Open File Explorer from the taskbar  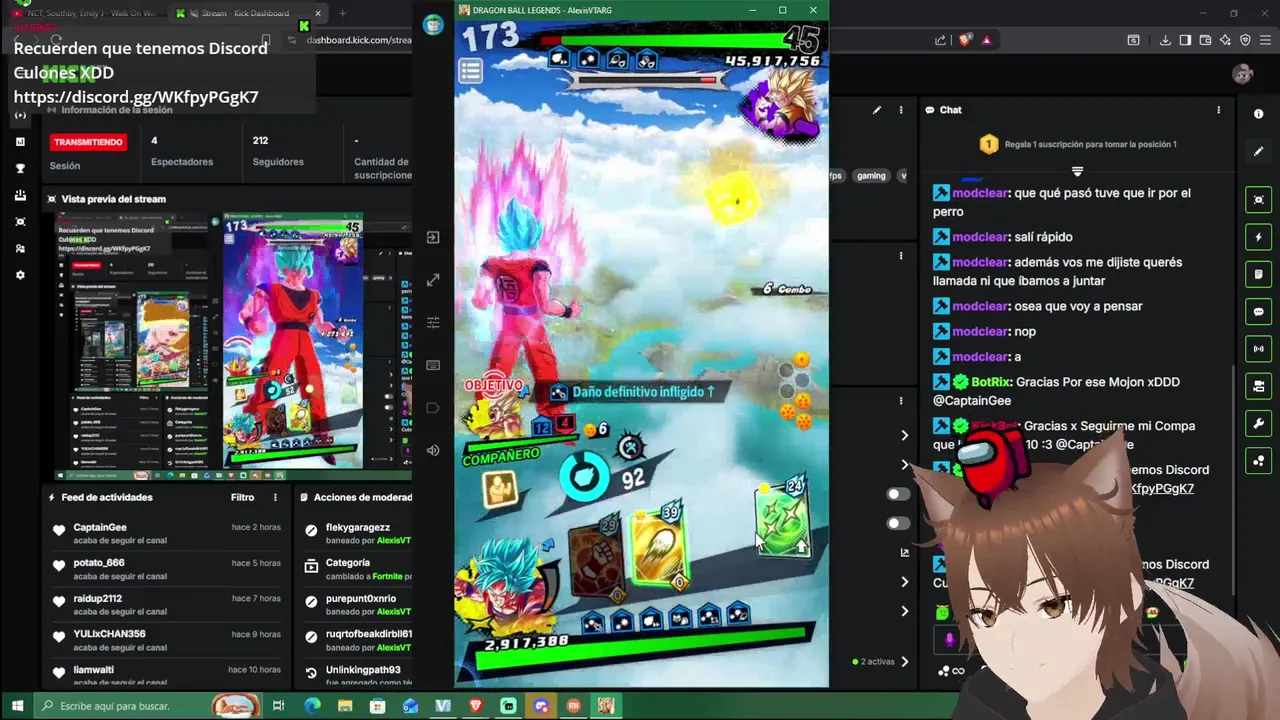[x=345, y=706]
